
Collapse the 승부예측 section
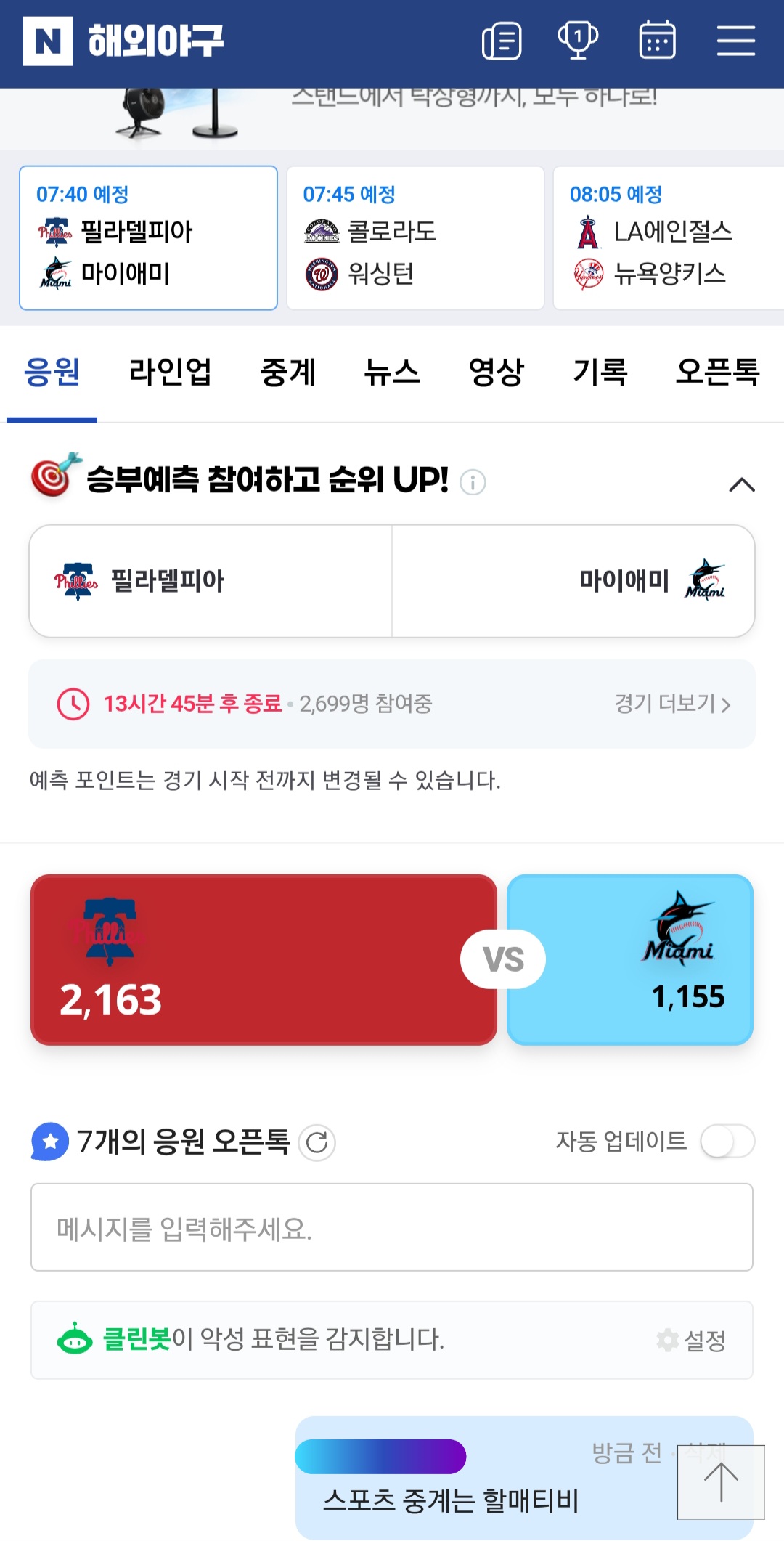pyautogui.click(x=741, y=484)
